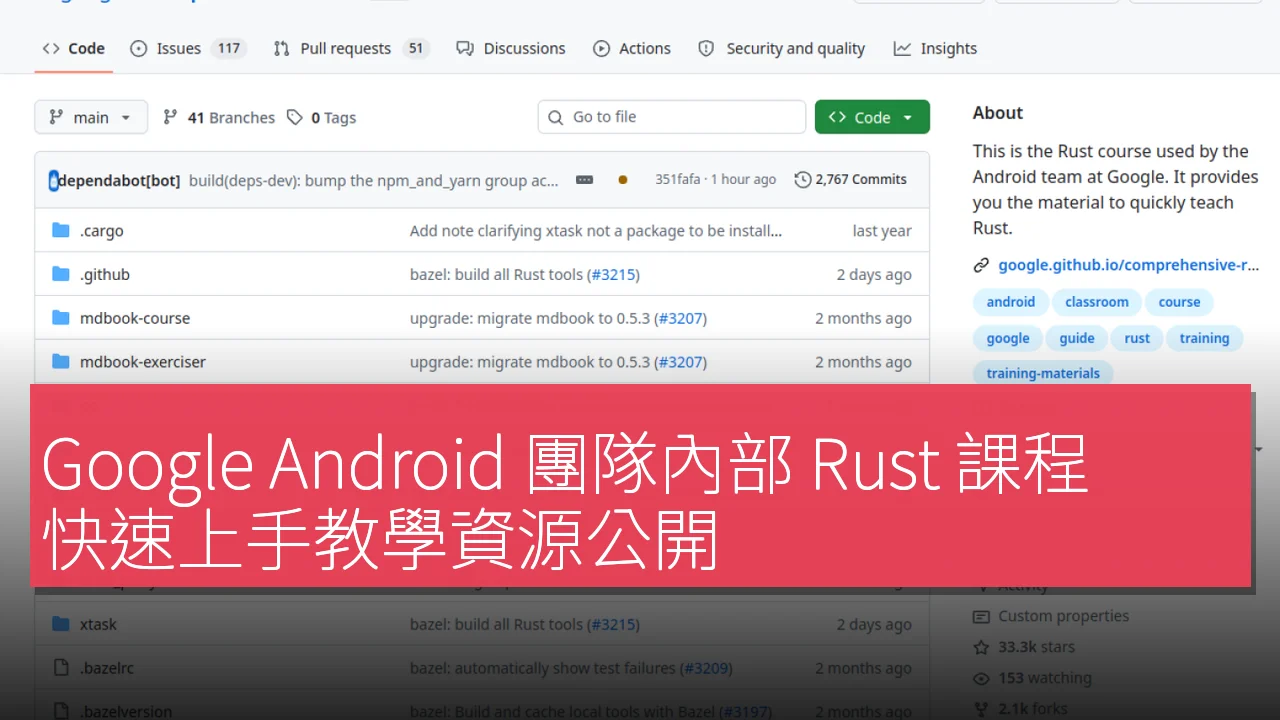Screen dimensions: 1280x720
Task: Open the .github folder
Action: click(105, 274)
